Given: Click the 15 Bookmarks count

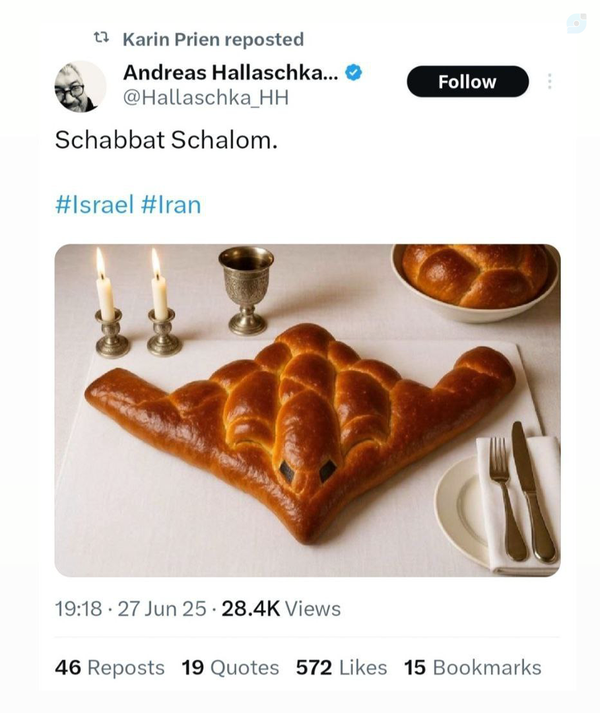Looking at the screenshot, I should (x=472, y=668).
